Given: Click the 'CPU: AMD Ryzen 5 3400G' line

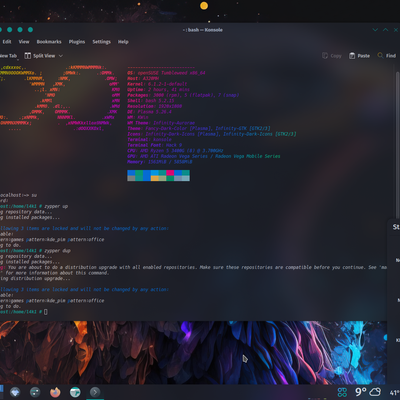Looking at the screenshot, I should coord(175,151).
